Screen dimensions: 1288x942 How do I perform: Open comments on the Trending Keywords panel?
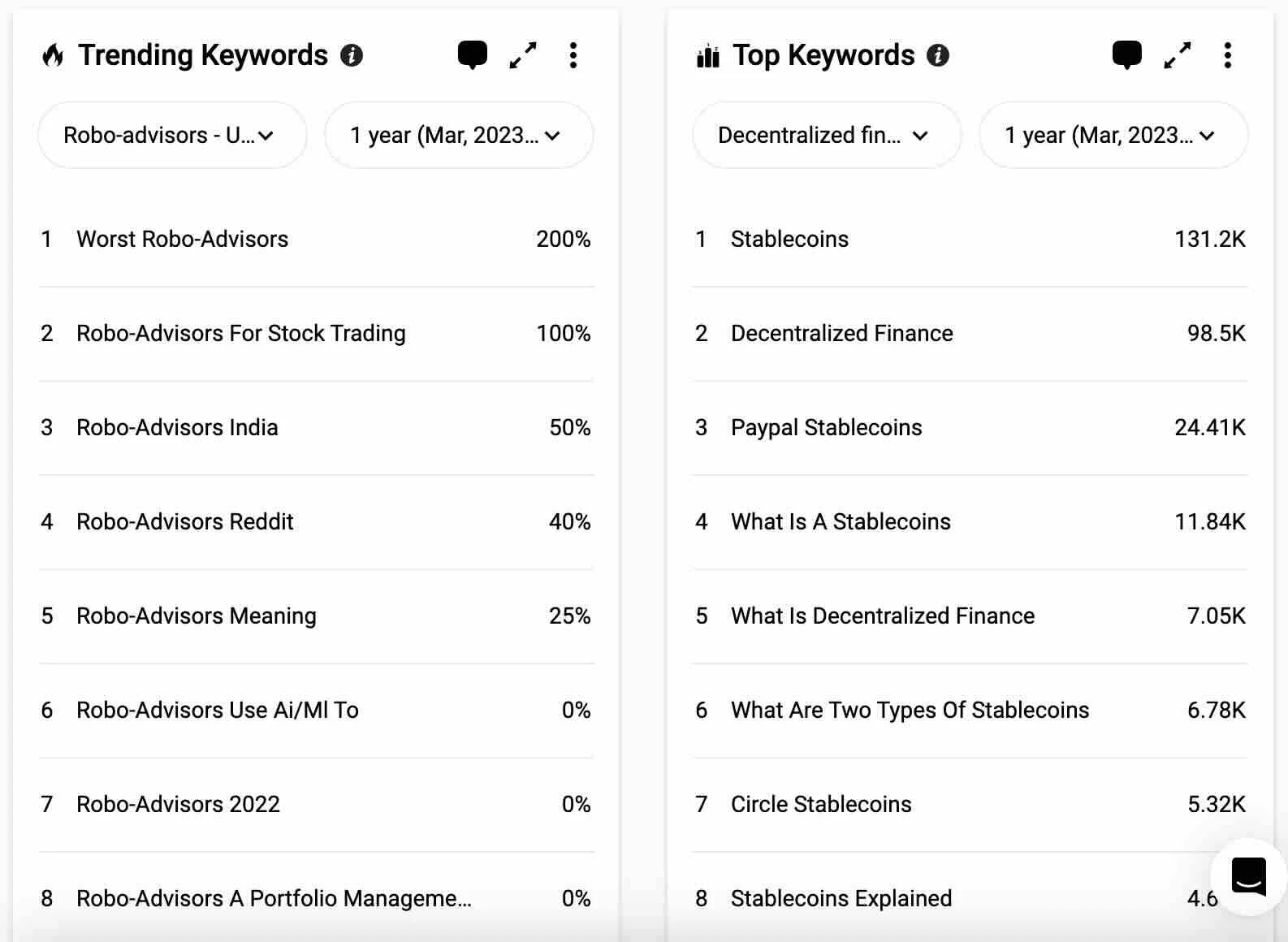pyautogui.click(x=472, y=55)
